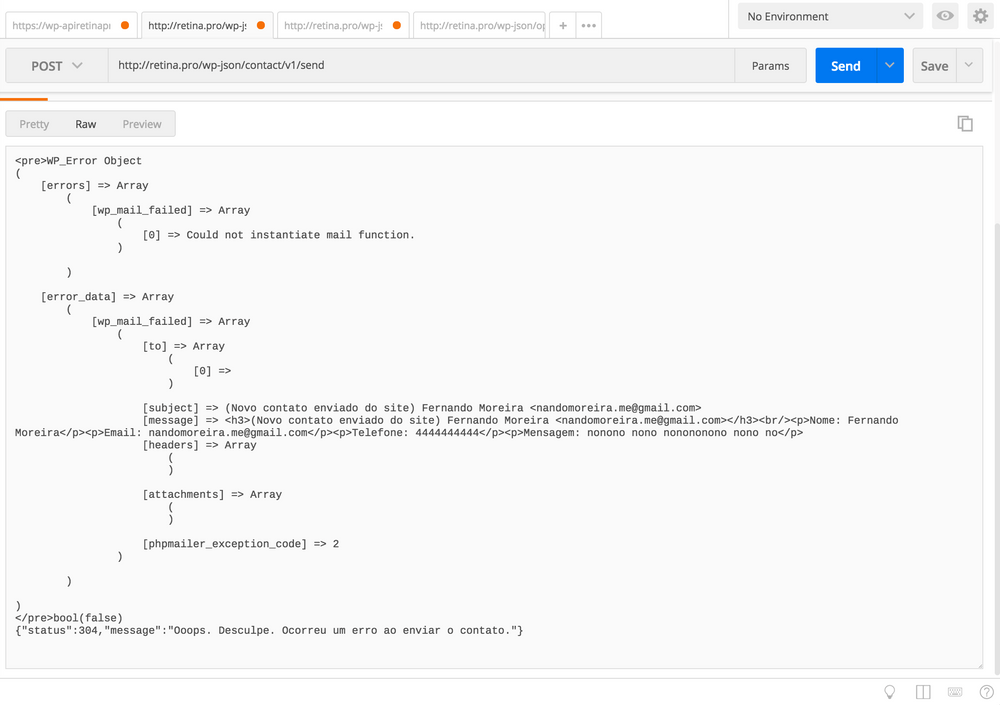Open the keyboard shortcuts icon
The image size is (1000, 705).
[x=955, y=692]
